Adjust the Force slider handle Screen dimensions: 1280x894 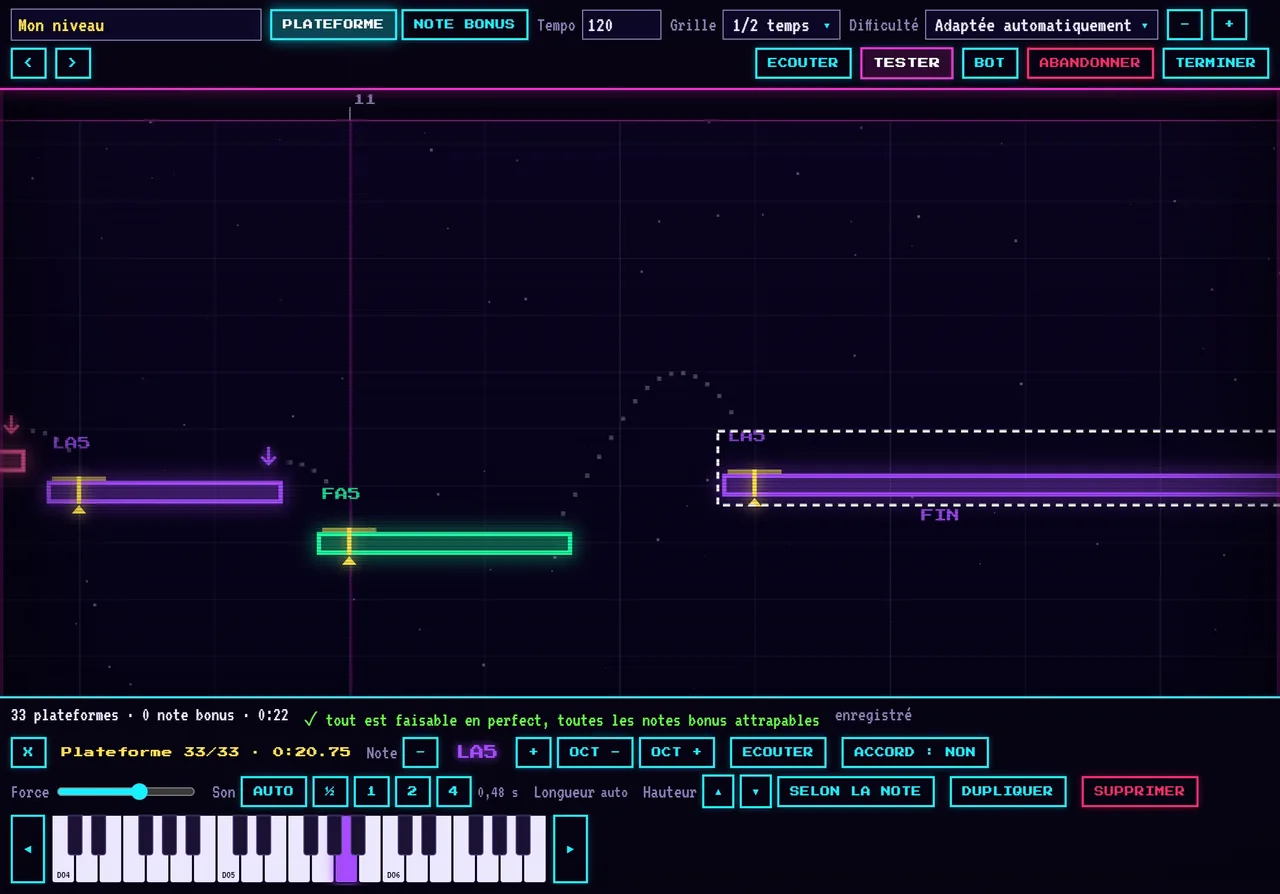(139, 792)
